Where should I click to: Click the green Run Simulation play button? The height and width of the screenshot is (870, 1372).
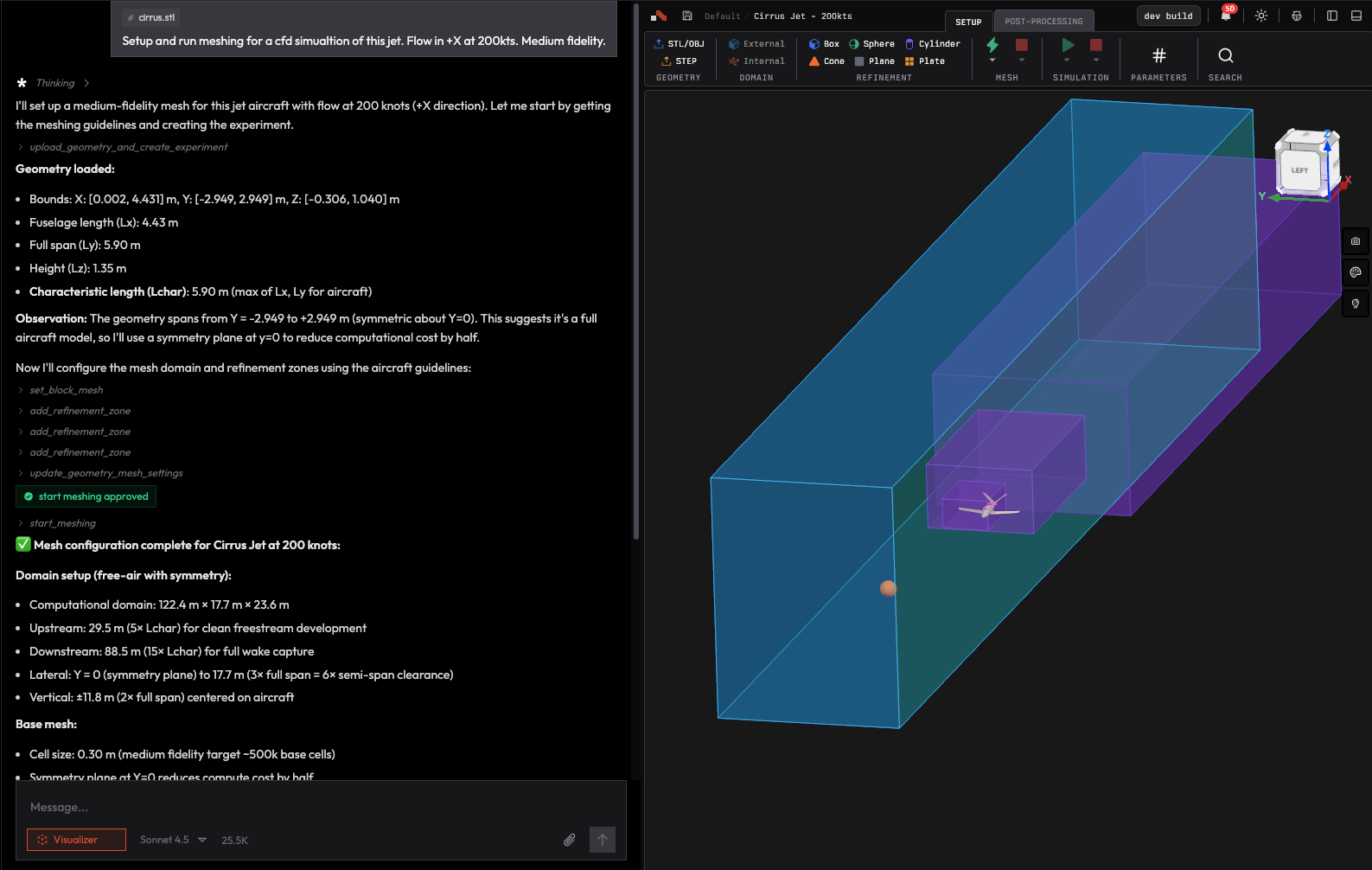pyautogui.click(x=1068, y=45)
